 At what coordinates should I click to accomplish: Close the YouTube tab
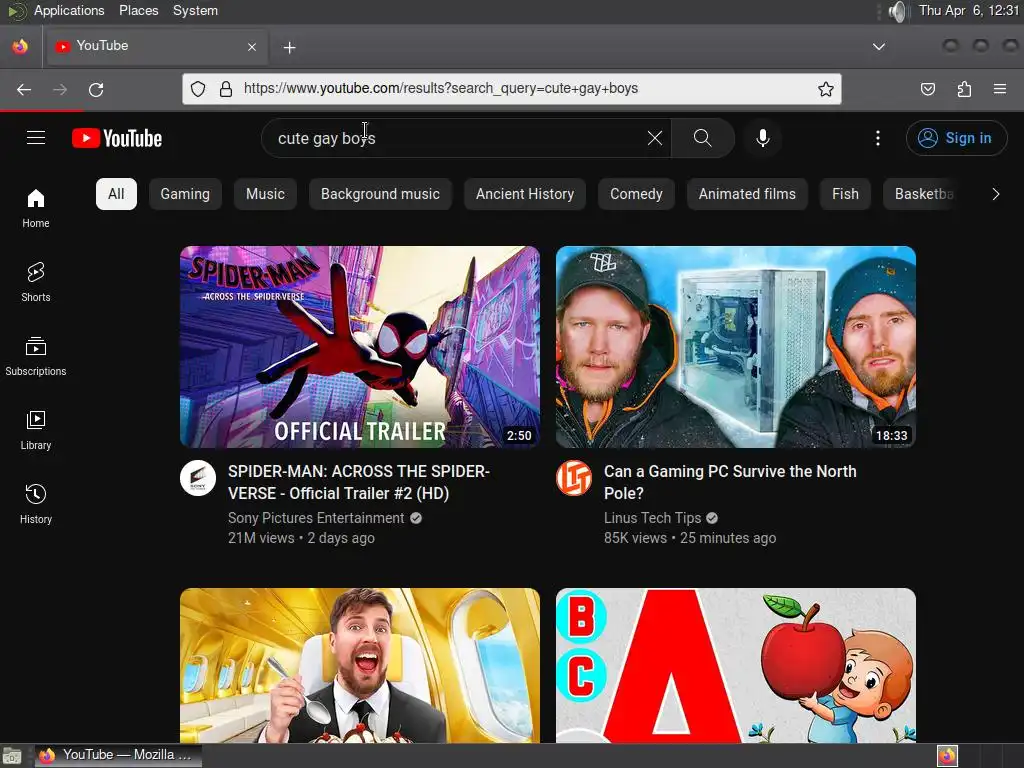pyautogui.click(x=252, y=47)
